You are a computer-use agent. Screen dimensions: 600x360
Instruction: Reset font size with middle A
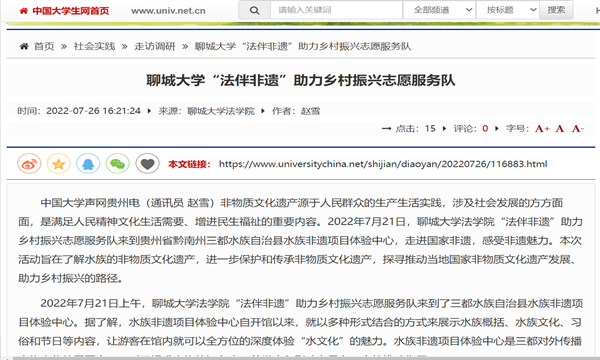(560, 129)
